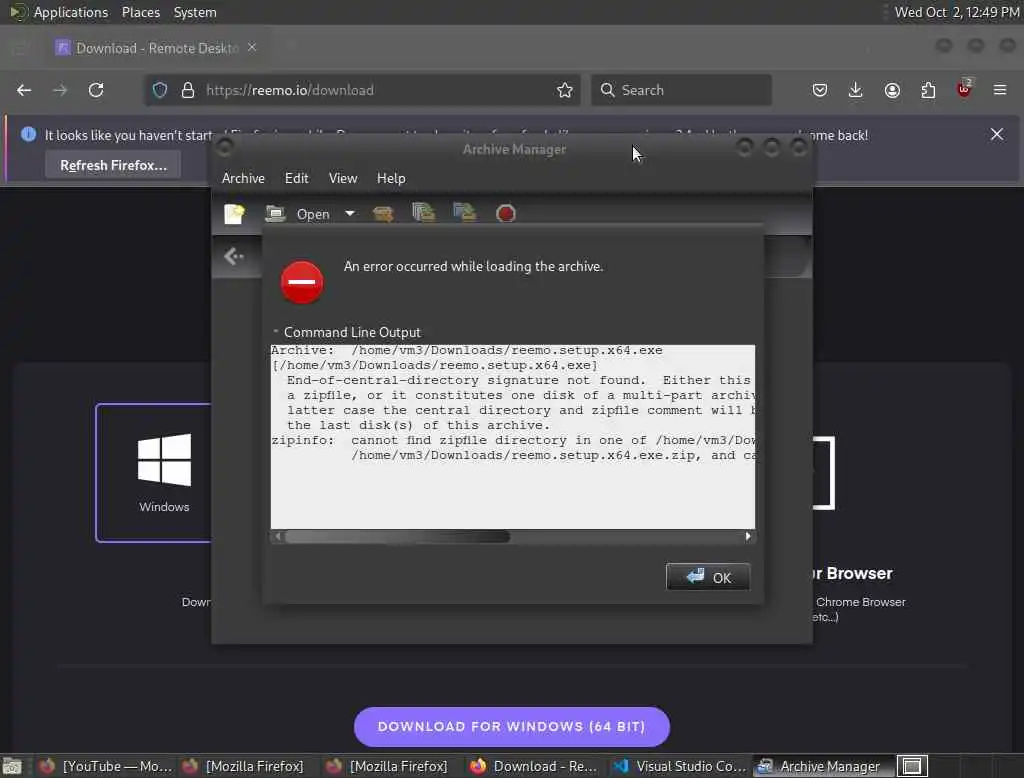Screen dimensions: 1024x778
Task: Open the Applications menu
Action: pos(59,12)
